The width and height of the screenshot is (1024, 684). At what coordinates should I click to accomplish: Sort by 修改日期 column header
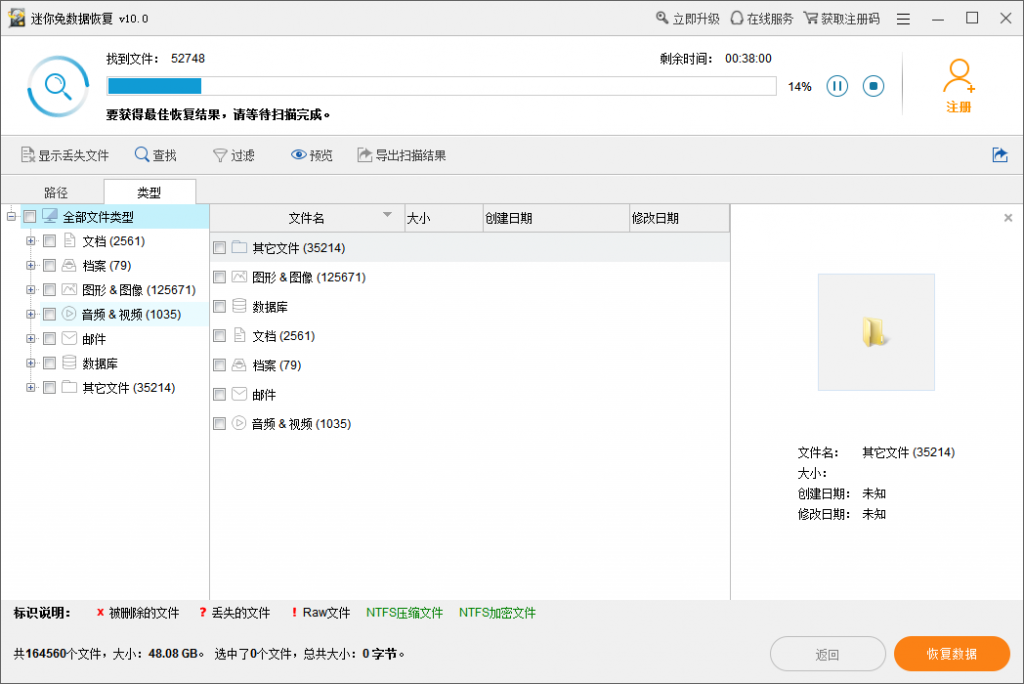pyautogui.click(x=679, y=218)
